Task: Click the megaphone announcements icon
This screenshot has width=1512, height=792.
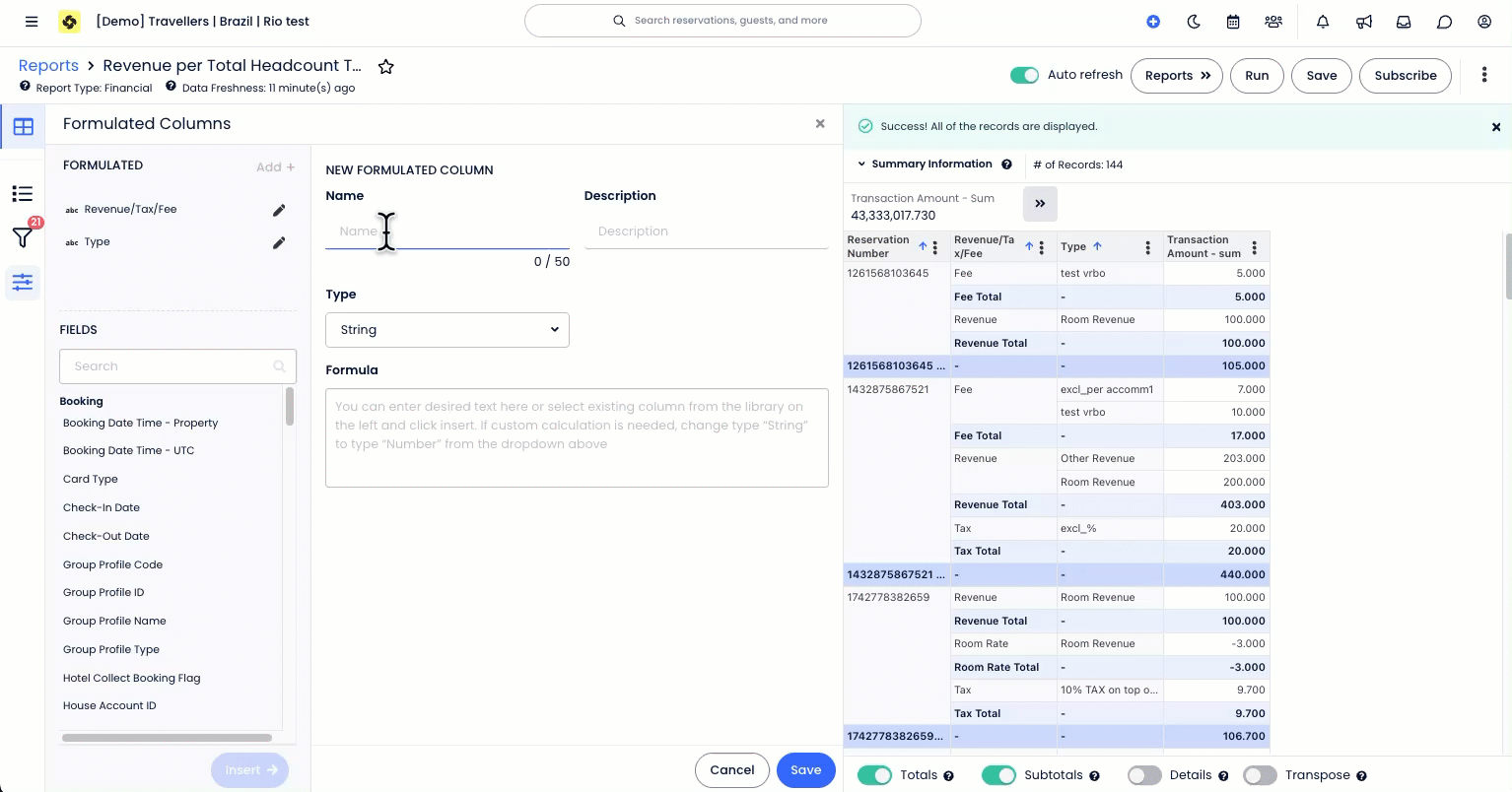Action: pos(1363,21)
